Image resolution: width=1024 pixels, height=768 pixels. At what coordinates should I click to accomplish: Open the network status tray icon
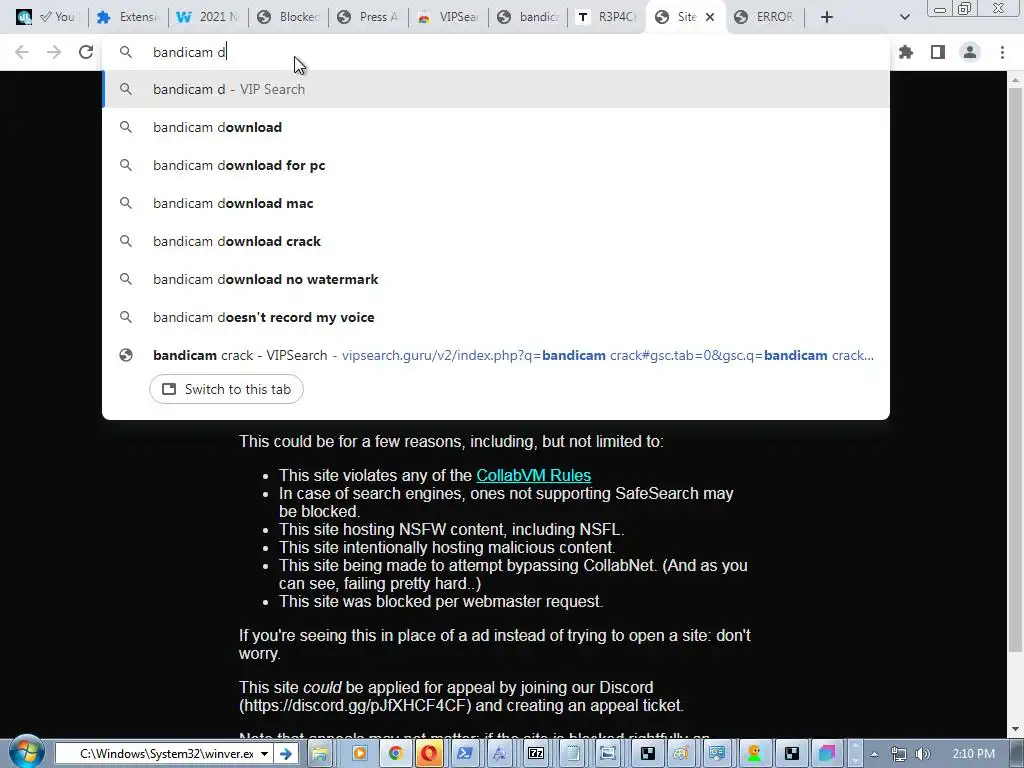(x=899, y=754)
